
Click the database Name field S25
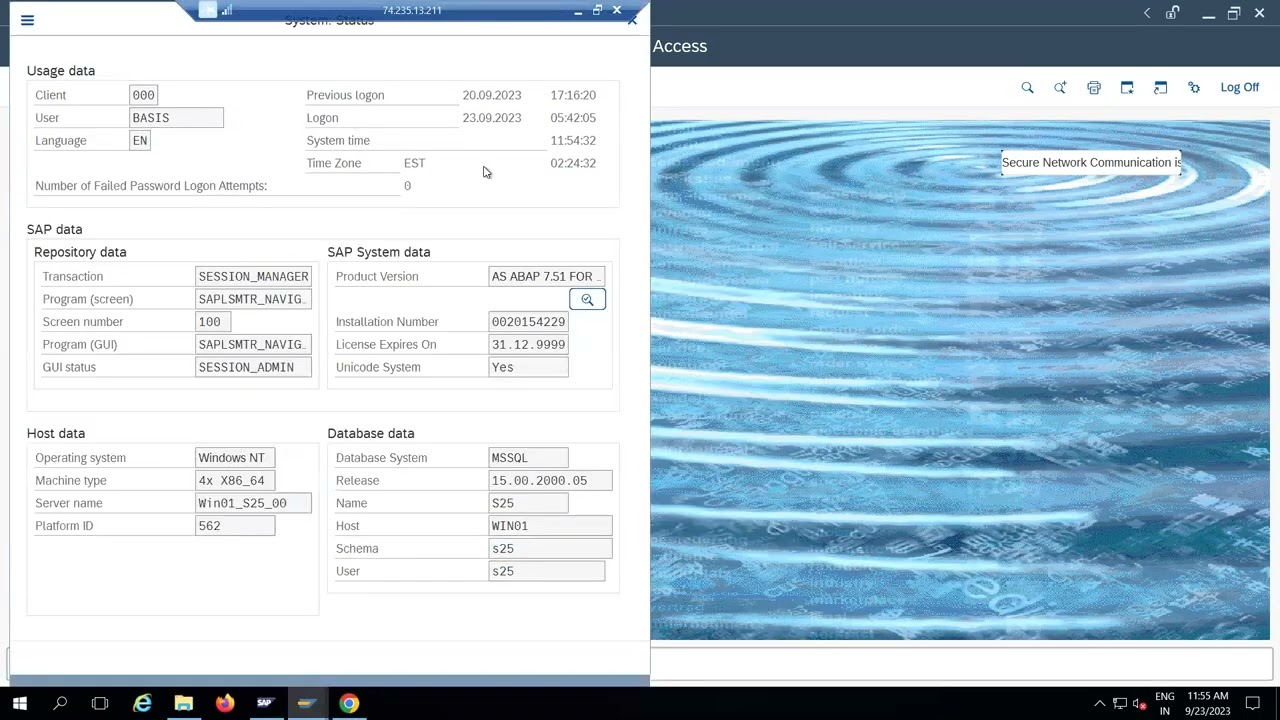pyautogui.click(x=529, y=503)
